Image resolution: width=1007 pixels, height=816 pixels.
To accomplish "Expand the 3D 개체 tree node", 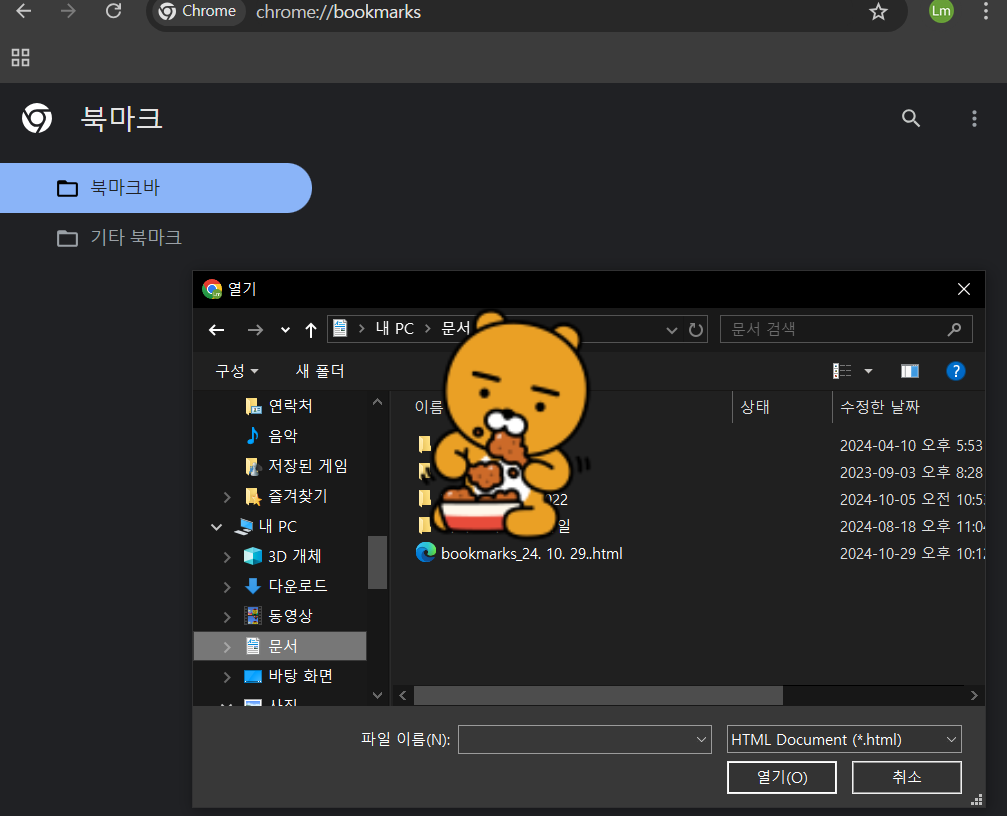I will point(226,557).
